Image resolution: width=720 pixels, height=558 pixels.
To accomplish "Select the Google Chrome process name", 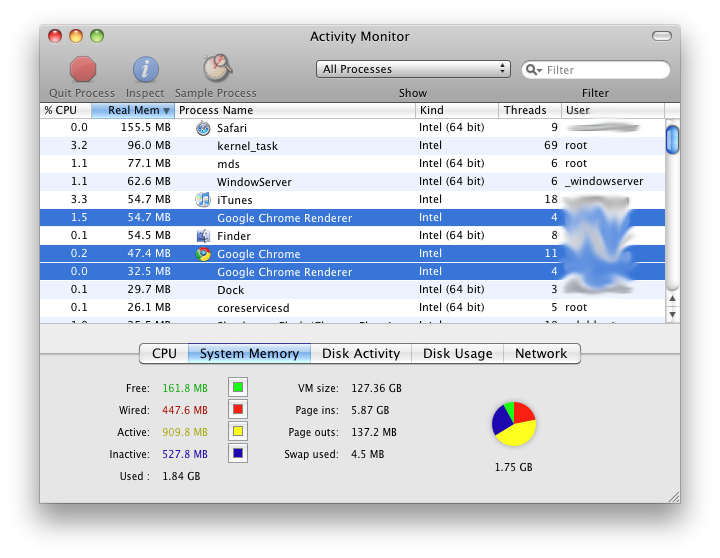I will [x=259, y=254].
